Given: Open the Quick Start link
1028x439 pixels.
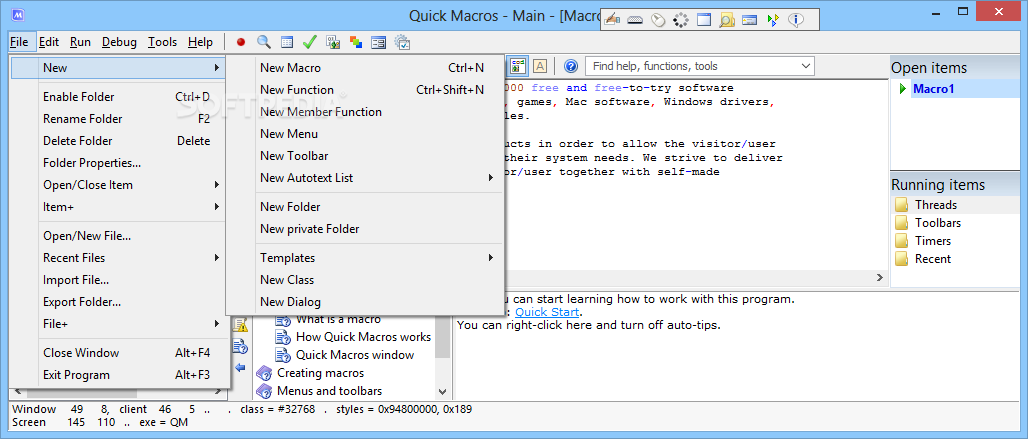Looking at the screenshot, I should tap(547, 312).
